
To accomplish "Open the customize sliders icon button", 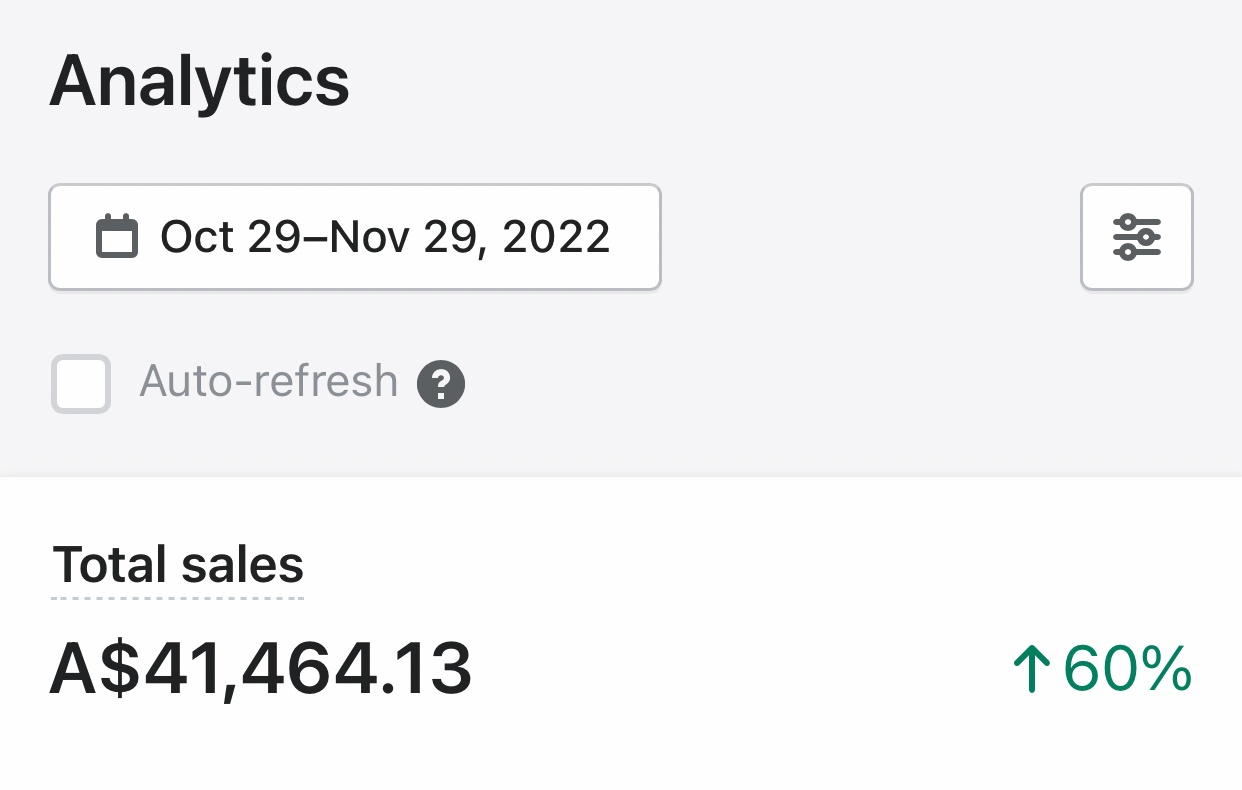I will [1136, 237].
